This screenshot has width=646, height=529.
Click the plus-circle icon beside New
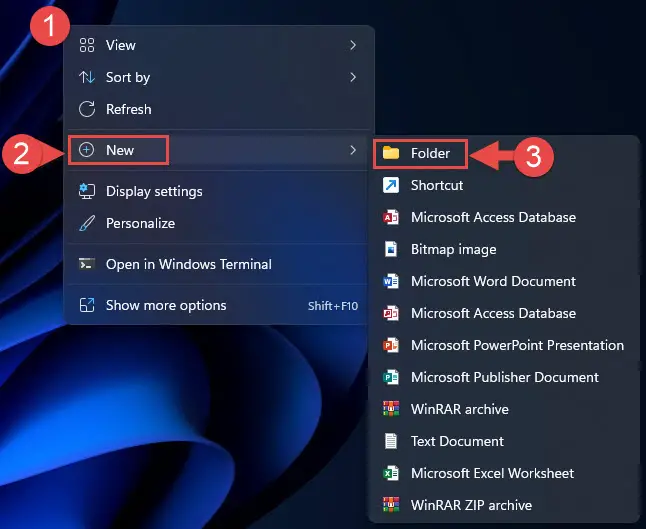coord(87,150)
